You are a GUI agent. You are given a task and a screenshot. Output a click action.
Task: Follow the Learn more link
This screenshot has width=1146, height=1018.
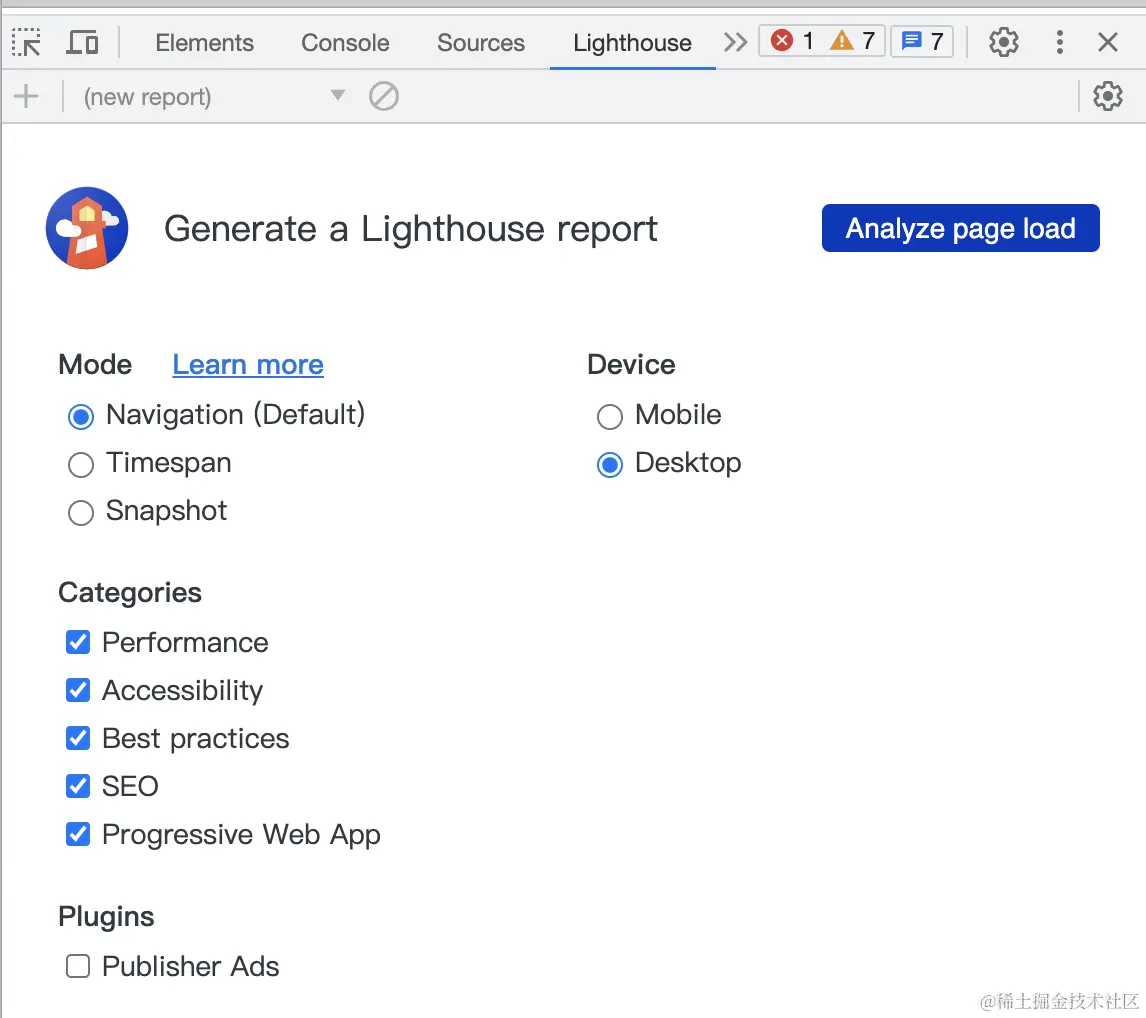(248, 365)
